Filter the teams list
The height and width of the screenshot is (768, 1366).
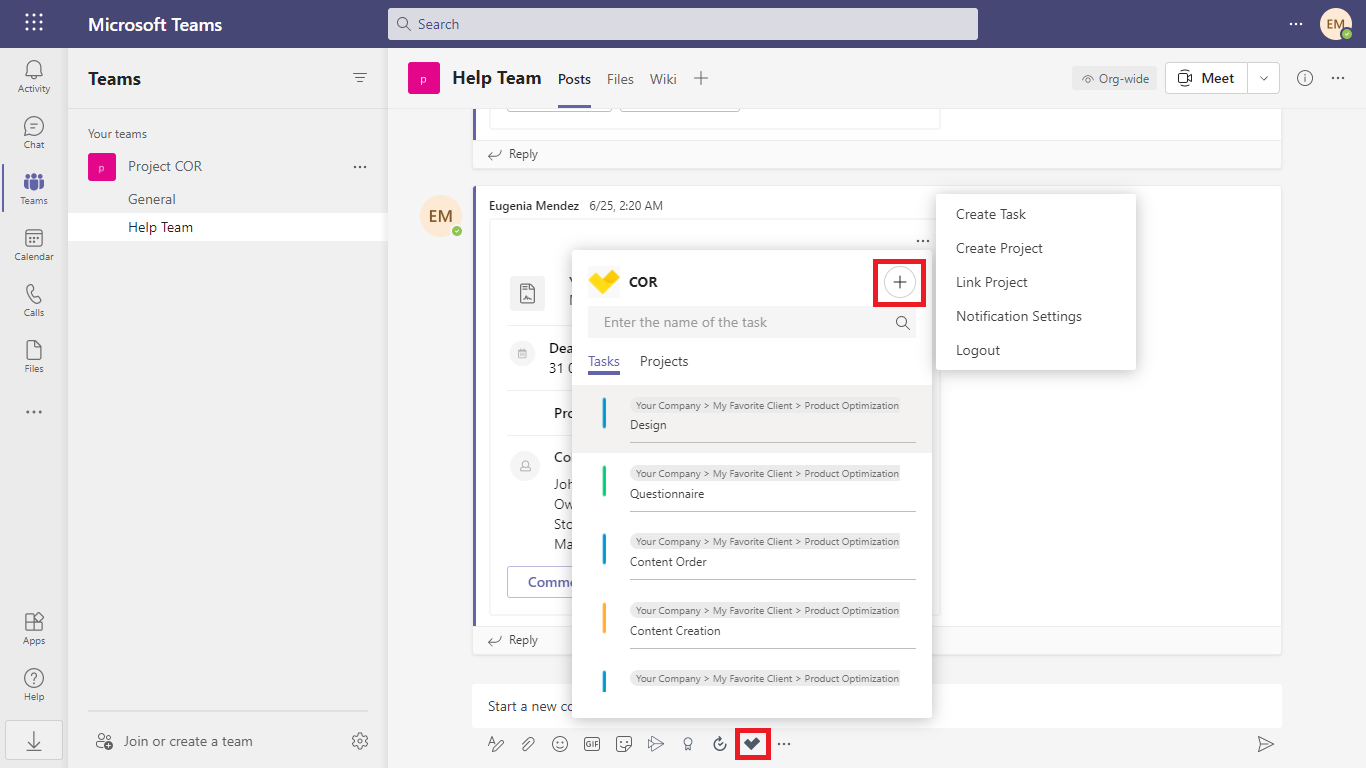click(x=360, y=78)
